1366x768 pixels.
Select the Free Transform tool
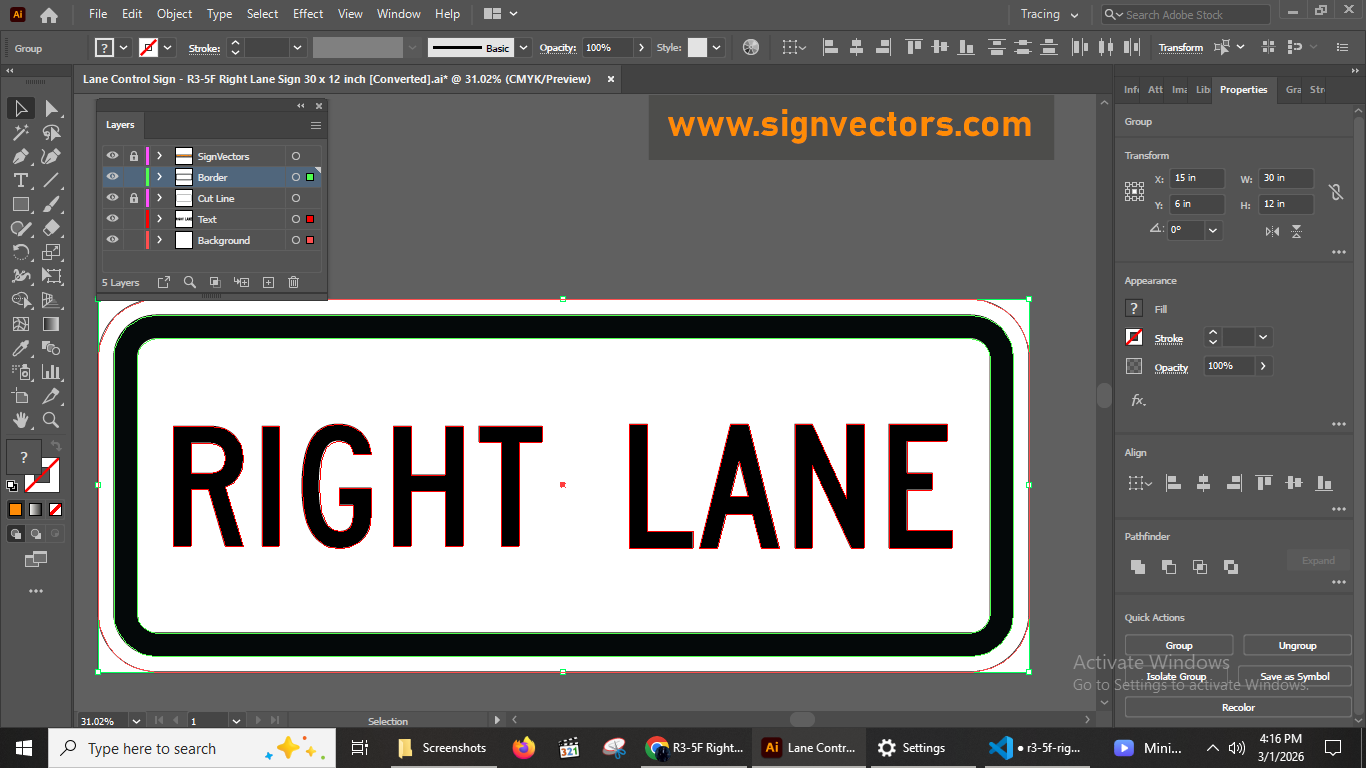[x=51, y=276]
